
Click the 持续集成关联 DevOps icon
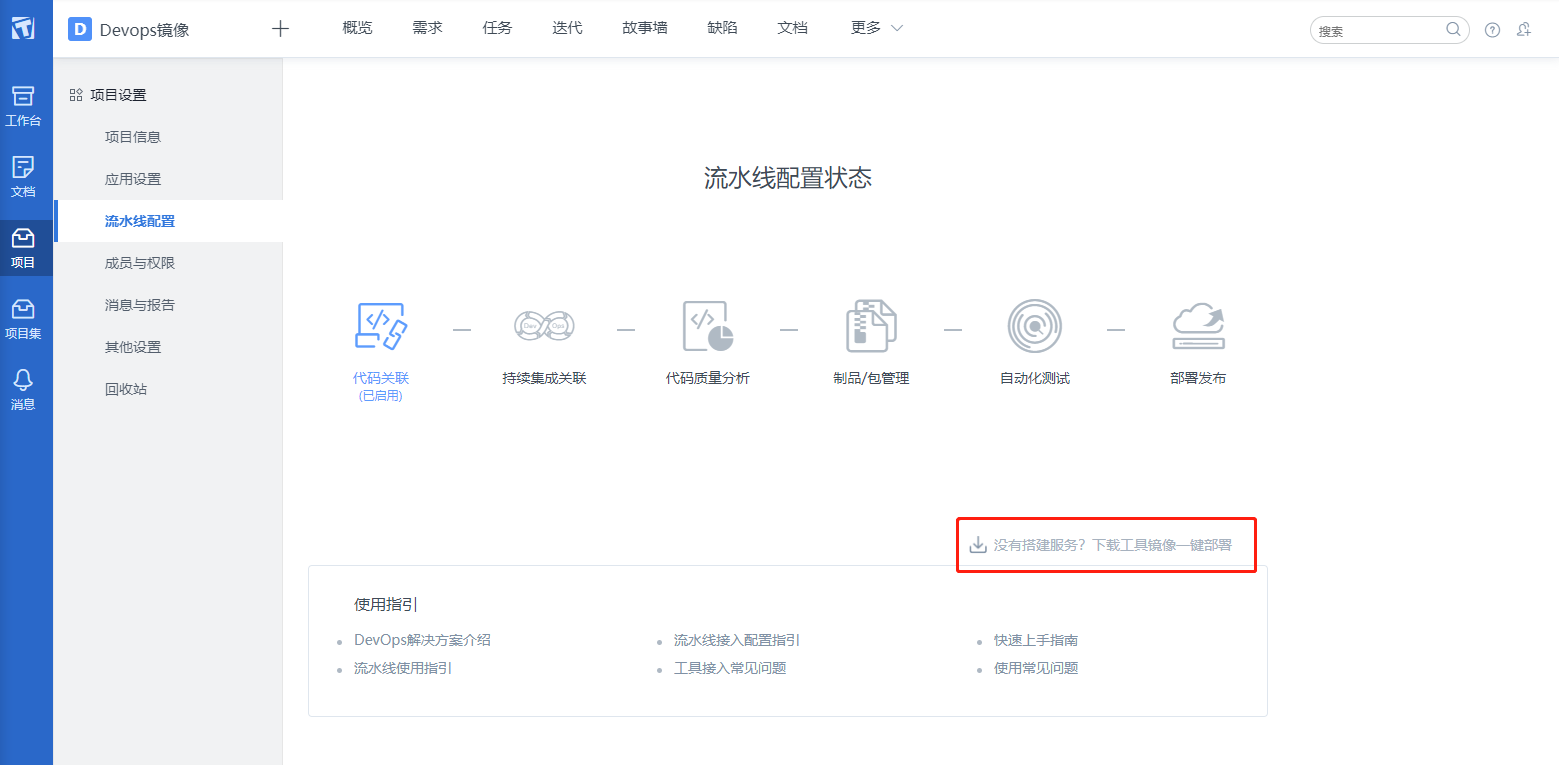point(544,326)
